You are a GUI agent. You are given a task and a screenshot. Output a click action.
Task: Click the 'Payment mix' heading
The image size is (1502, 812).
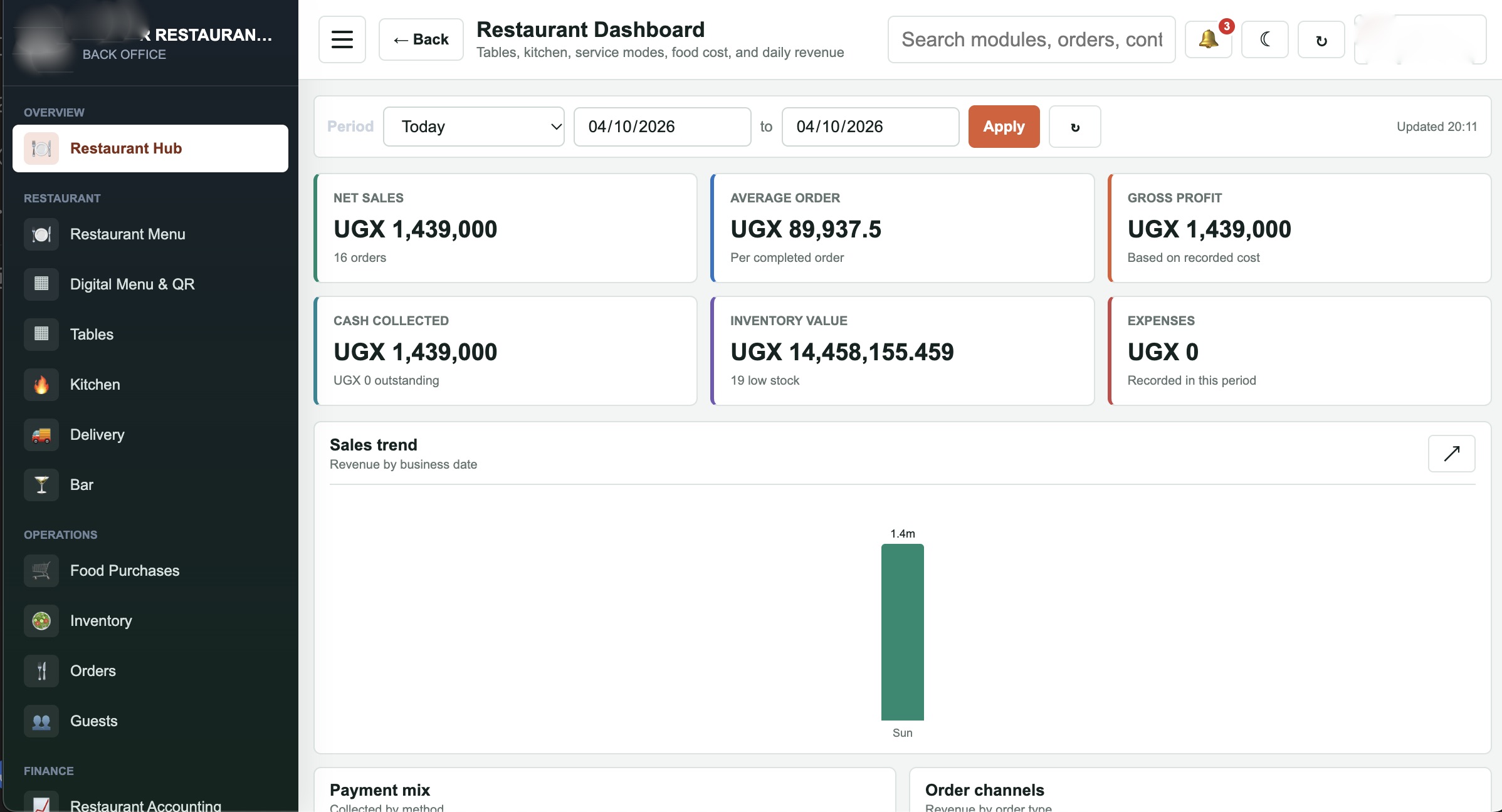point(380,790)
